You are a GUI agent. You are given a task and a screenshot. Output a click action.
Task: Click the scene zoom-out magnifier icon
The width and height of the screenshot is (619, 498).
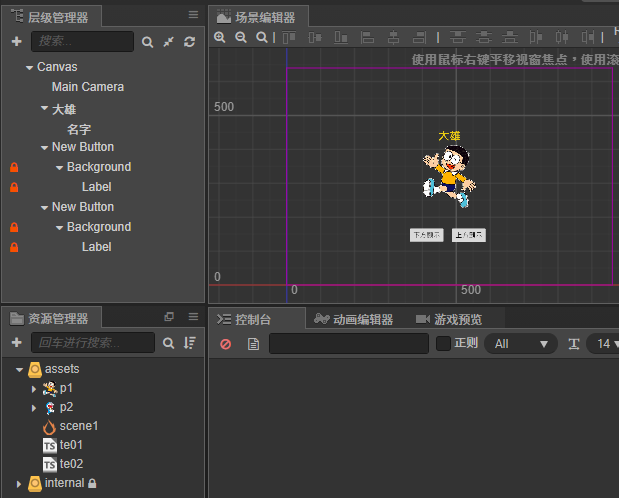click(x=241, y=38)
